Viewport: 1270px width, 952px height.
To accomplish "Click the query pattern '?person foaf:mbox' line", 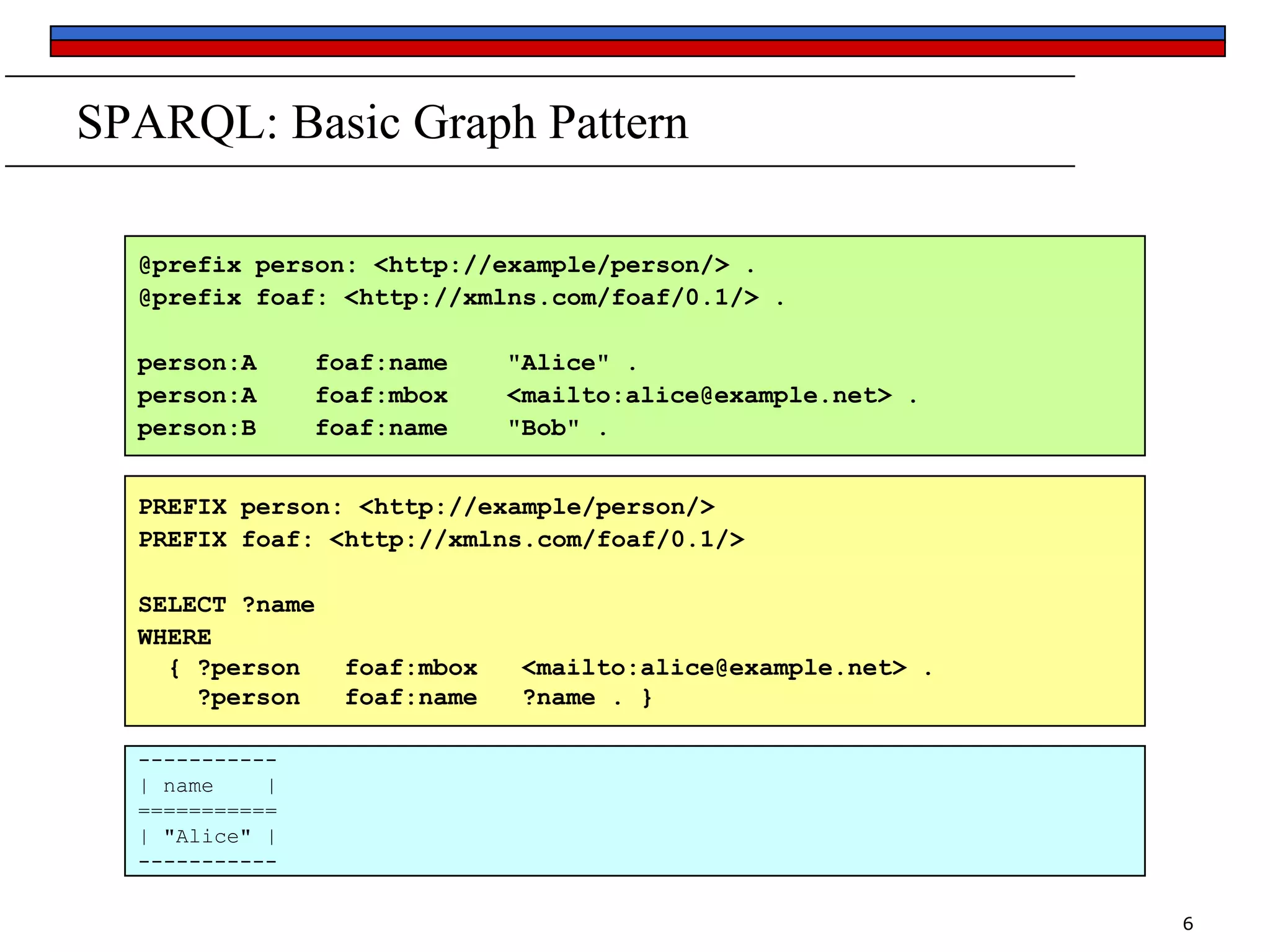I will 551,668.
